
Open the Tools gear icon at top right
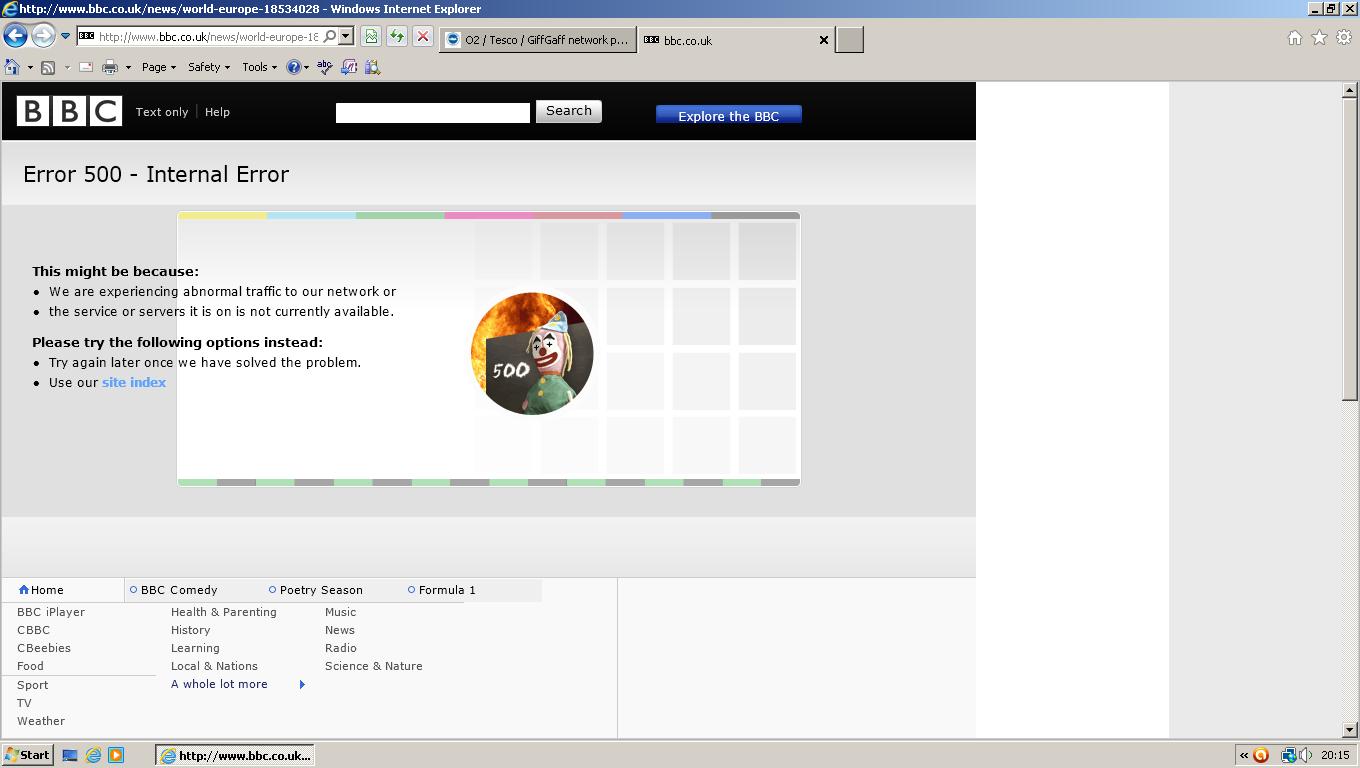(x=1344, y=38)
